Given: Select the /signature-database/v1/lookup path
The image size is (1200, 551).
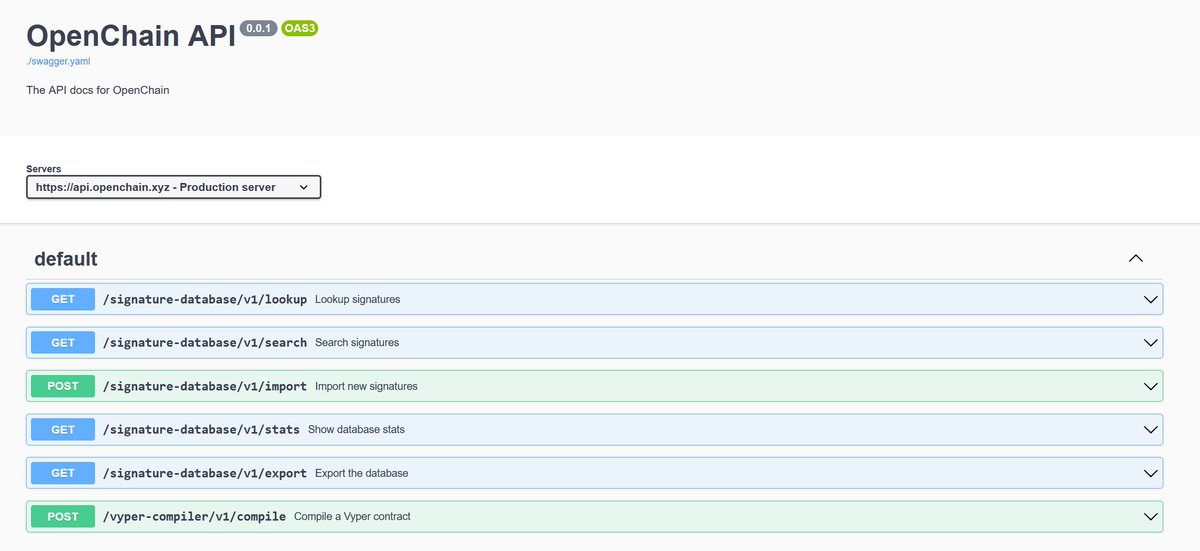Looking at the screenshot, I should point(205,299).
